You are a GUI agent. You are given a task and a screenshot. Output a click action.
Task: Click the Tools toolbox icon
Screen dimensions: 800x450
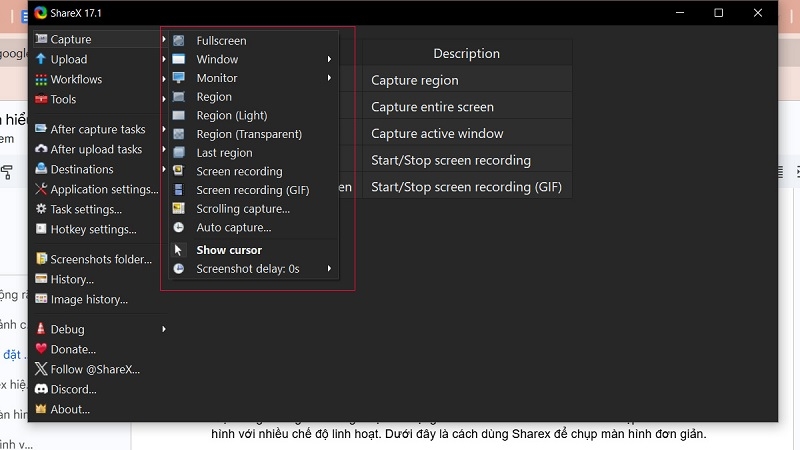pyautogui.click(x=41, y=99)
